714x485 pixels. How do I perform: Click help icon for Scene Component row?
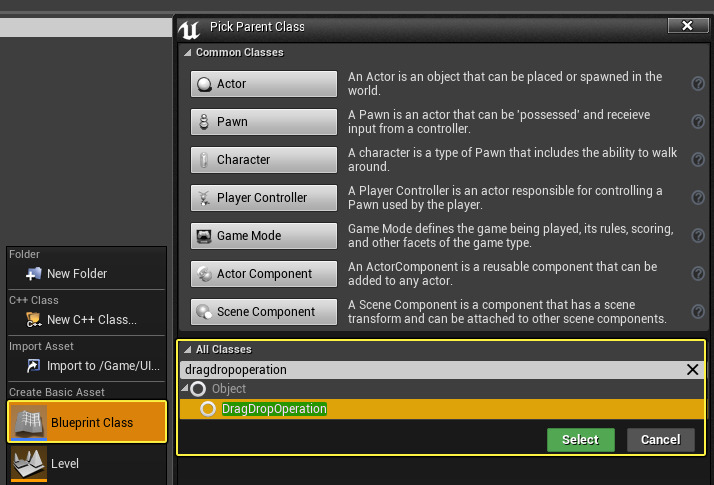point(698,312)
